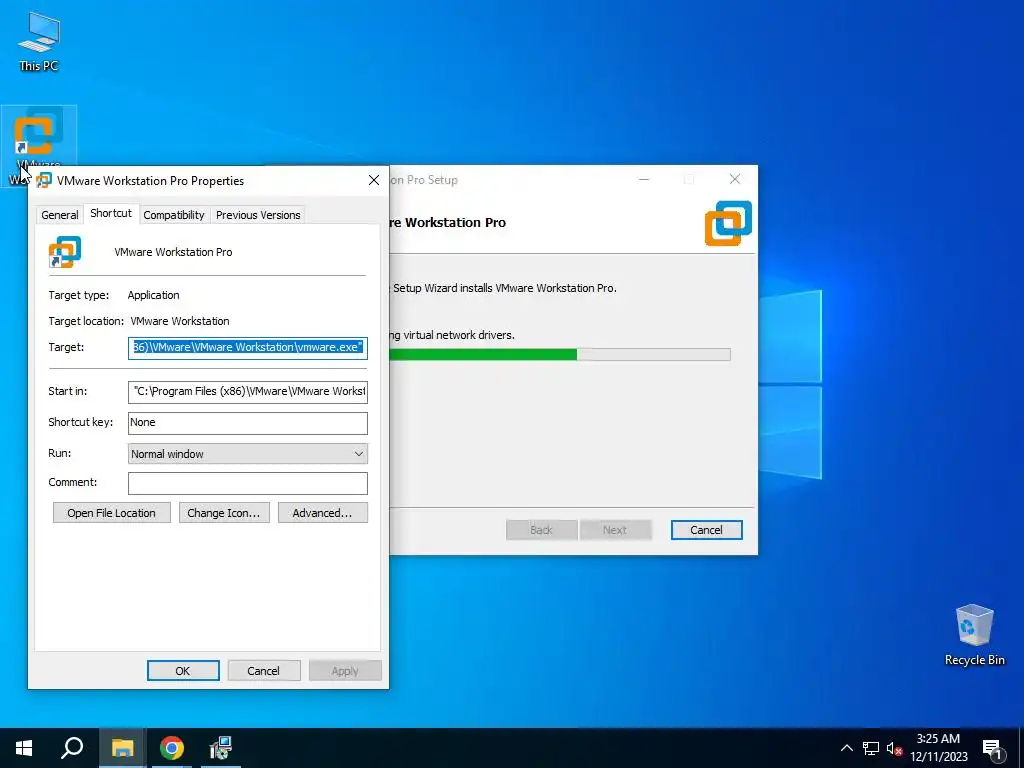The width and height of the screenshot is (1024, 768).
Task: Open the Compatibility tab
Action: tap(174, 215)
